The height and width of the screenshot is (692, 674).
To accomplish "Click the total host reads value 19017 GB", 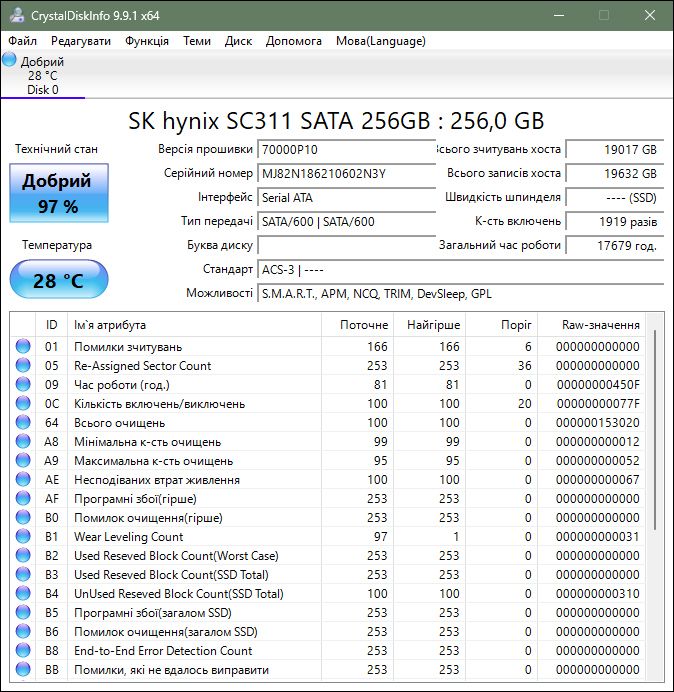I will tap(614, 149).
